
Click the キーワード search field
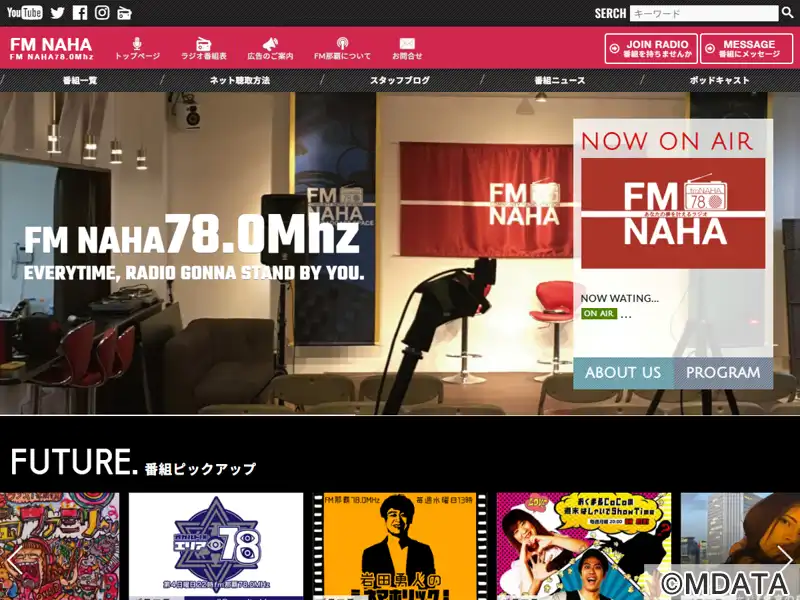pyautogui.click(x=704, y=13)
